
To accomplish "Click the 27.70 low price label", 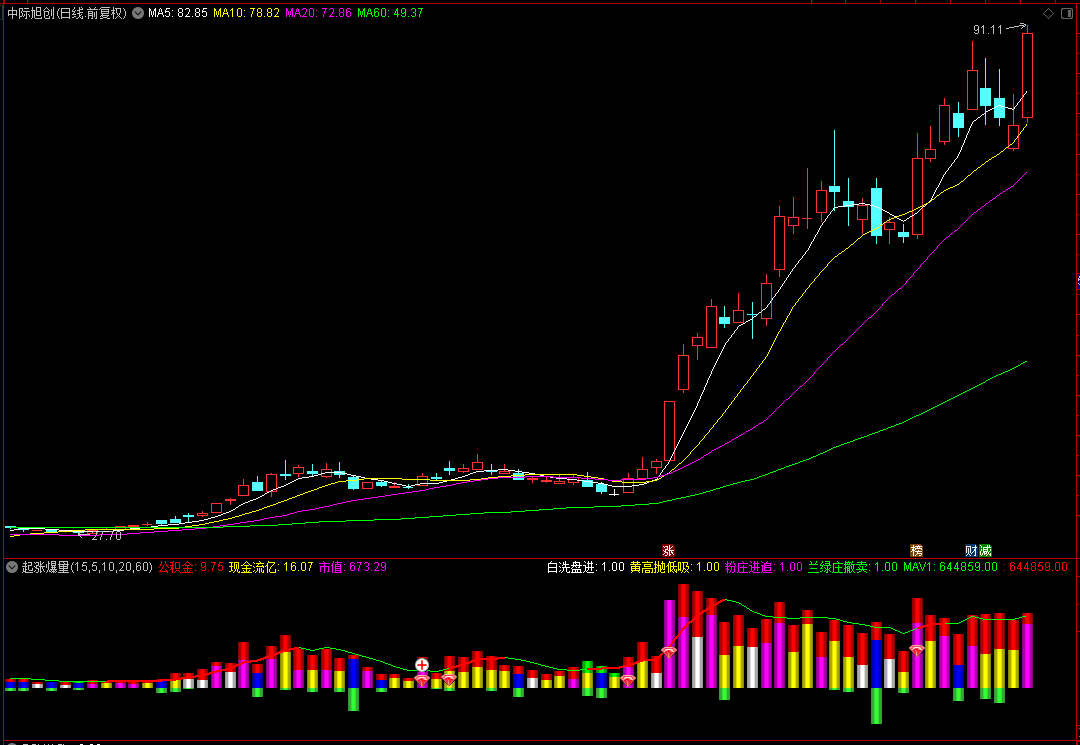I will point(106,536).
